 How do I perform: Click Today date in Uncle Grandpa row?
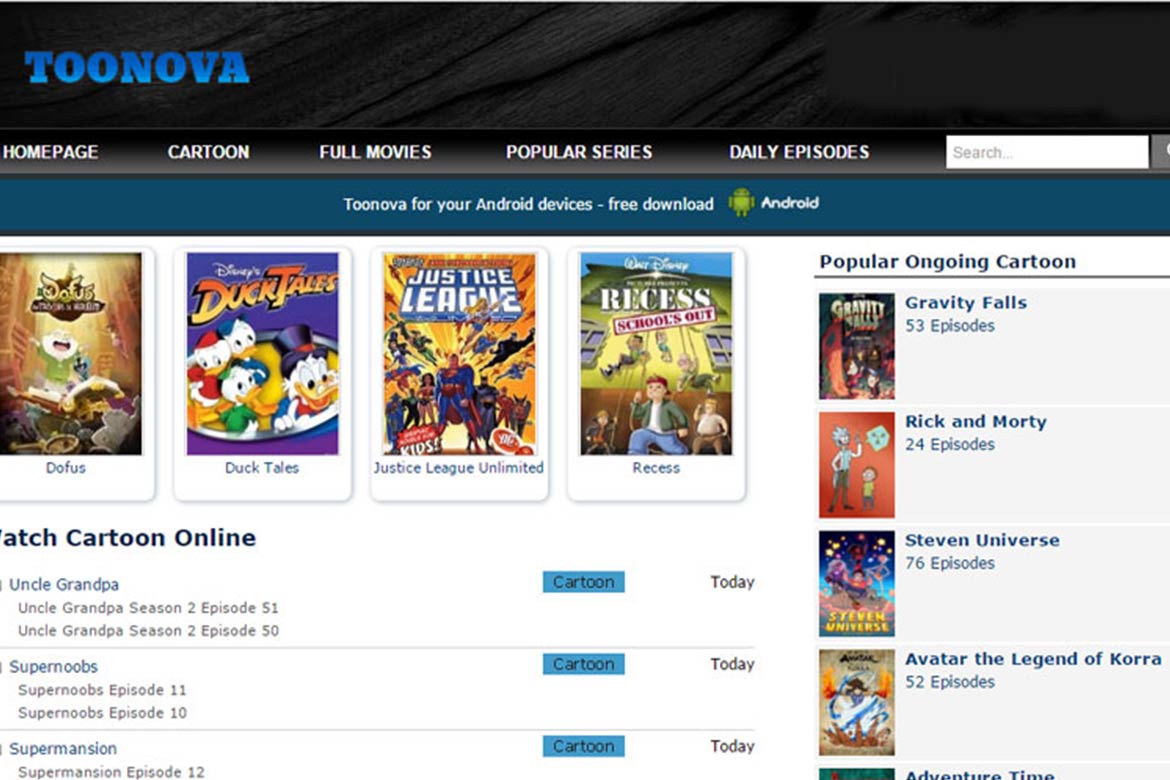tap(732, 582)
